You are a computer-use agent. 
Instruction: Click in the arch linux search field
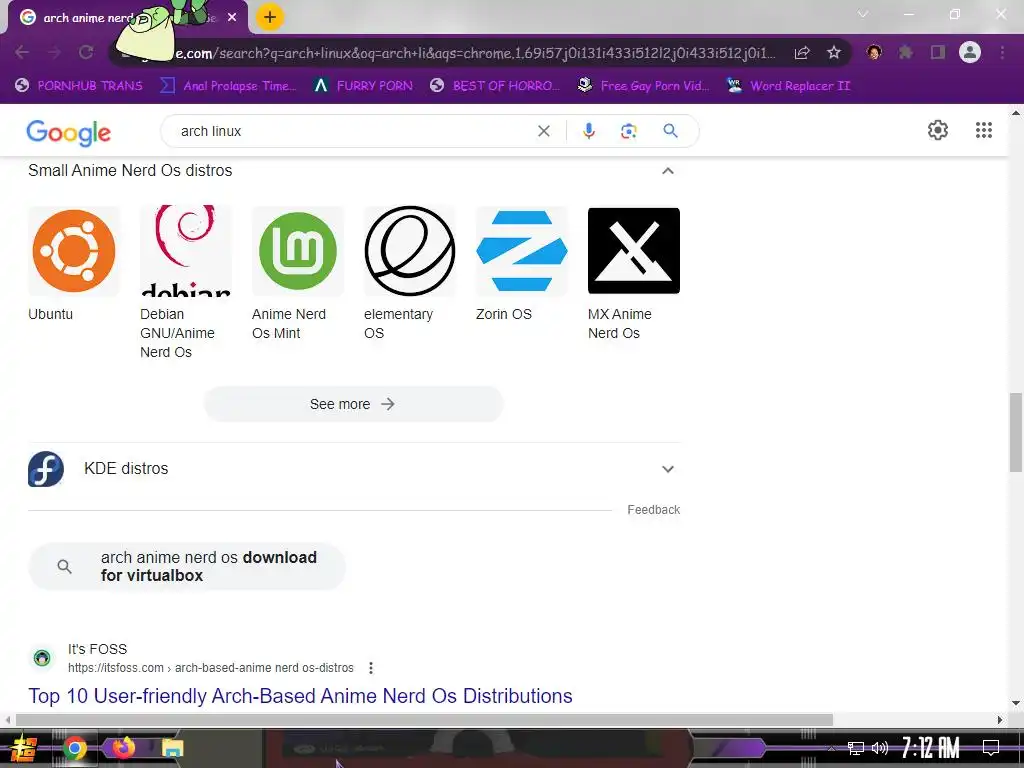pos(353,131)
